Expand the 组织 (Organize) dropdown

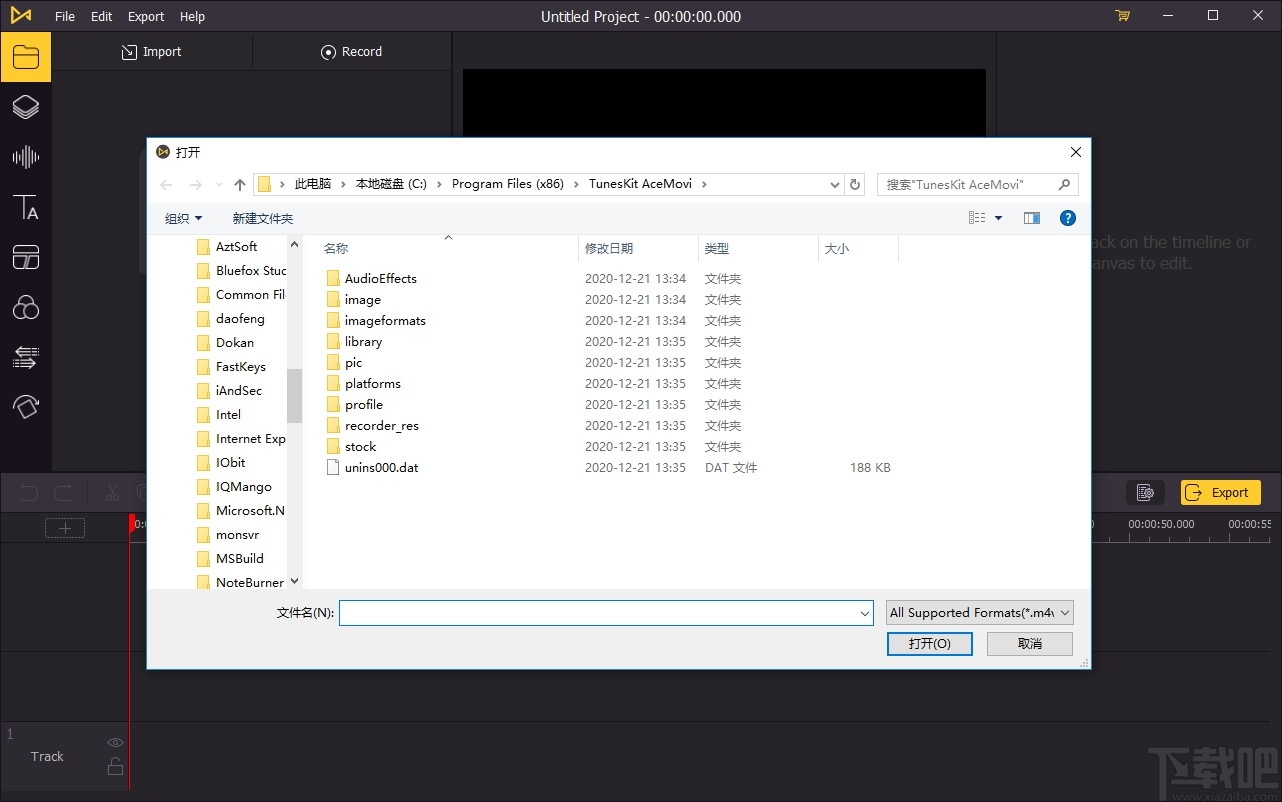pos(183,218)
